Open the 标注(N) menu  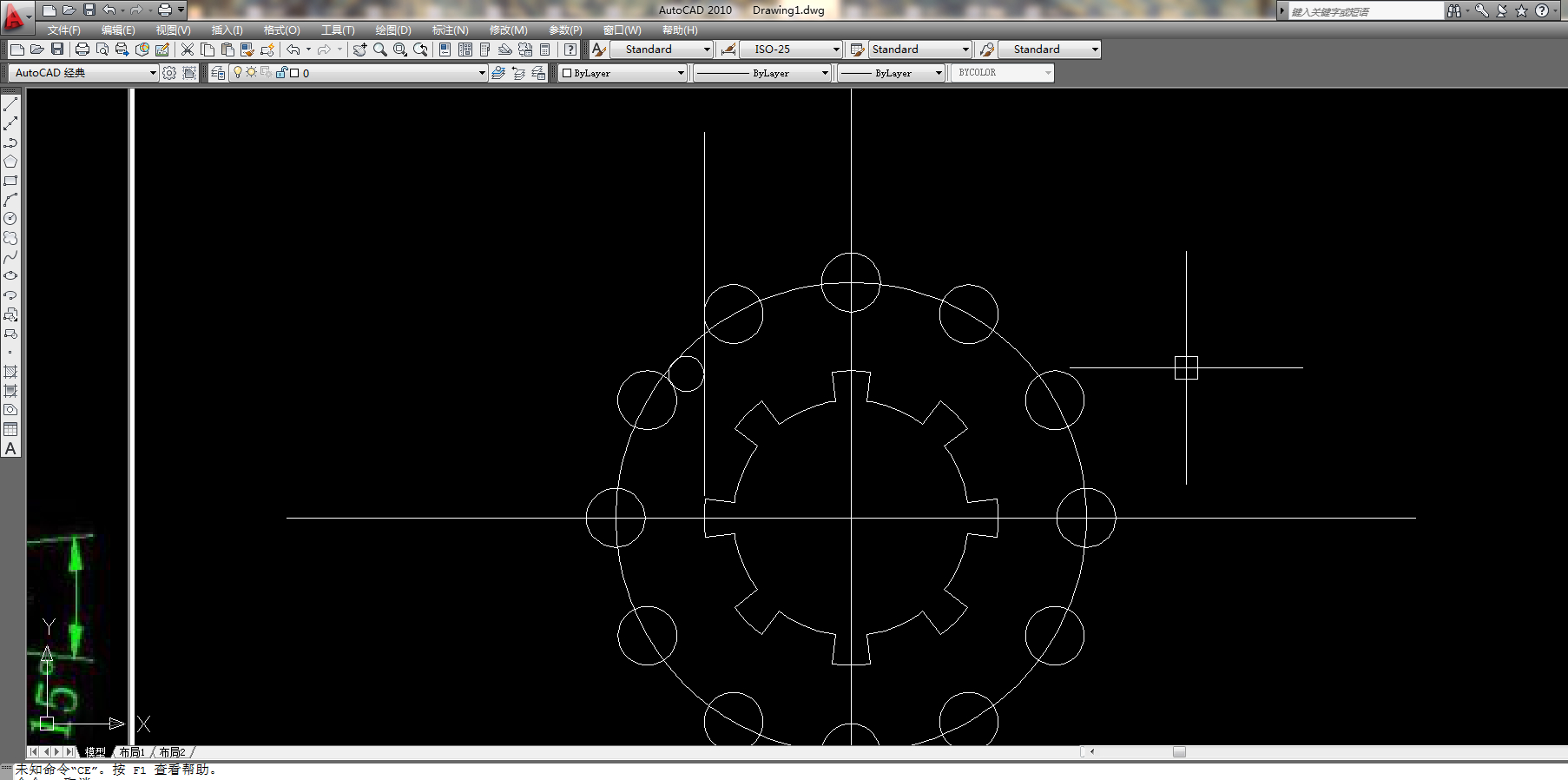click(x=450, y=30)
